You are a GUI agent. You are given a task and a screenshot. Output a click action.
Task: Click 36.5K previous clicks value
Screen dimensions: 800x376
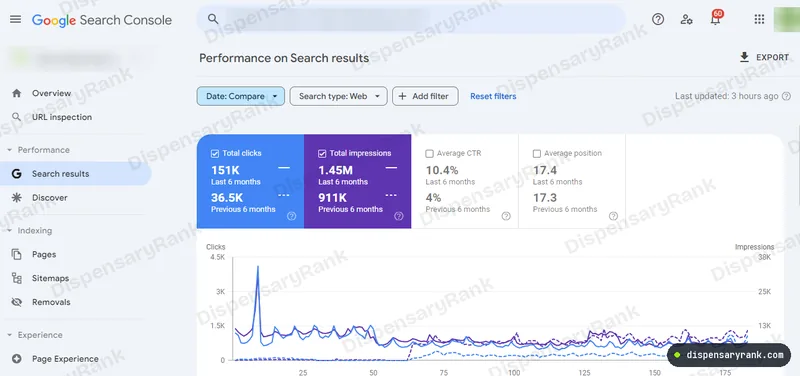[228, 197]
